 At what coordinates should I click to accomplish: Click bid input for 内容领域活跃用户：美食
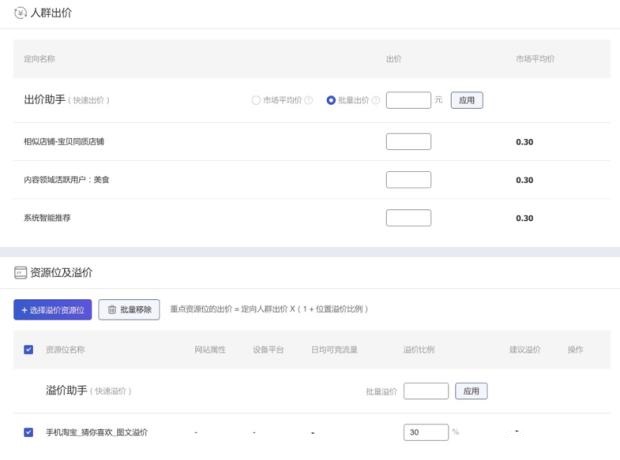pyautogui.click(x=408, y=180)
